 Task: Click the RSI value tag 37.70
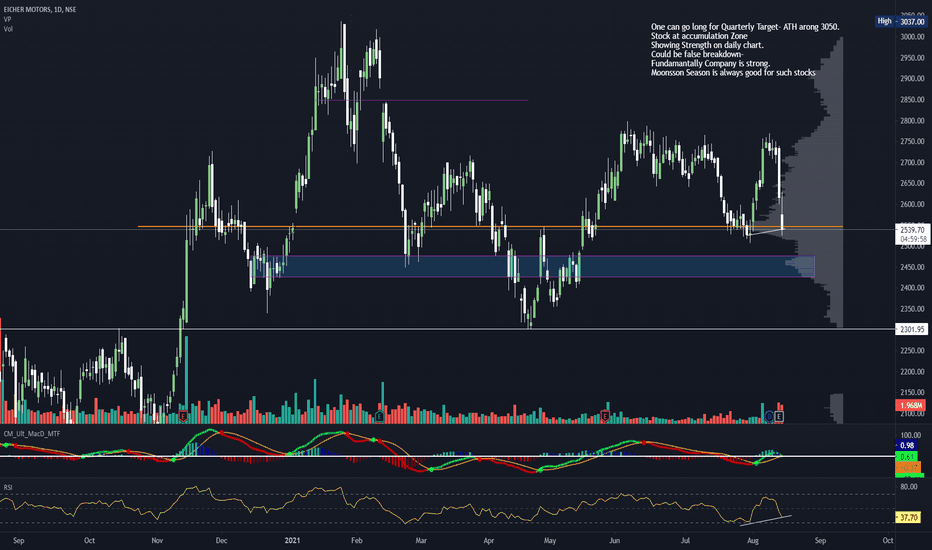click(909, 518)
